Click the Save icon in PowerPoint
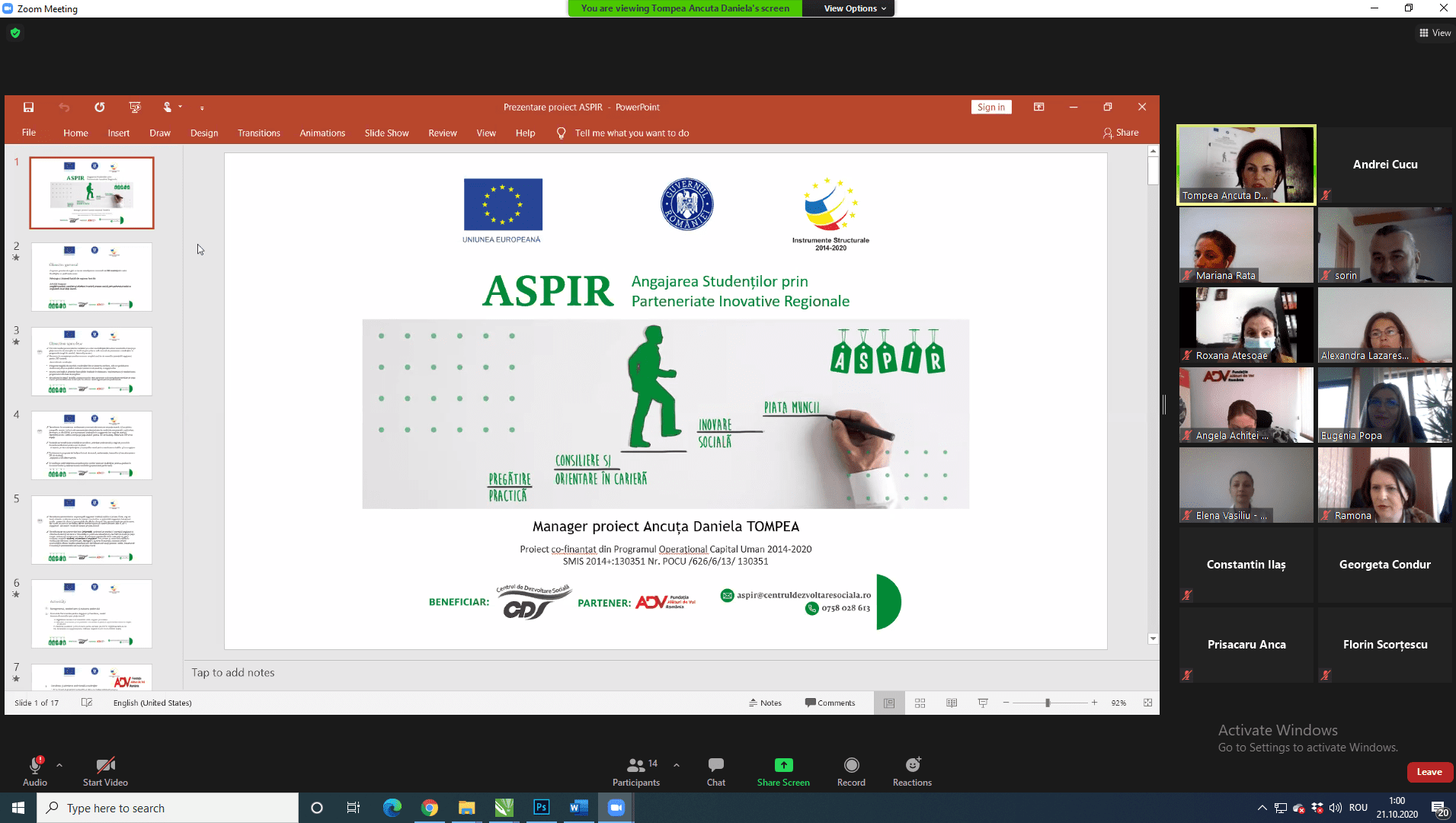Screen dimensions: 1456x823 pos(28,107)
